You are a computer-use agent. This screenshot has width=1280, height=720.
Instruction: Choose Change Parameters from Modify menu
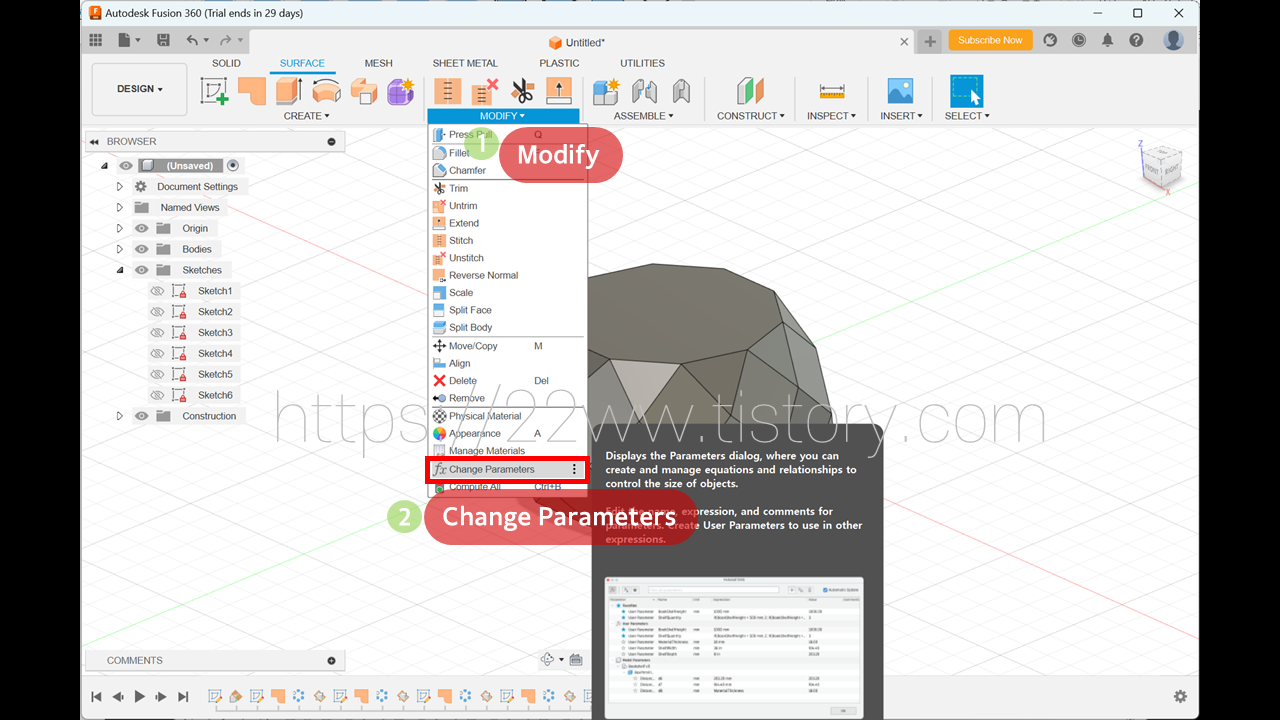pos(506,469)
